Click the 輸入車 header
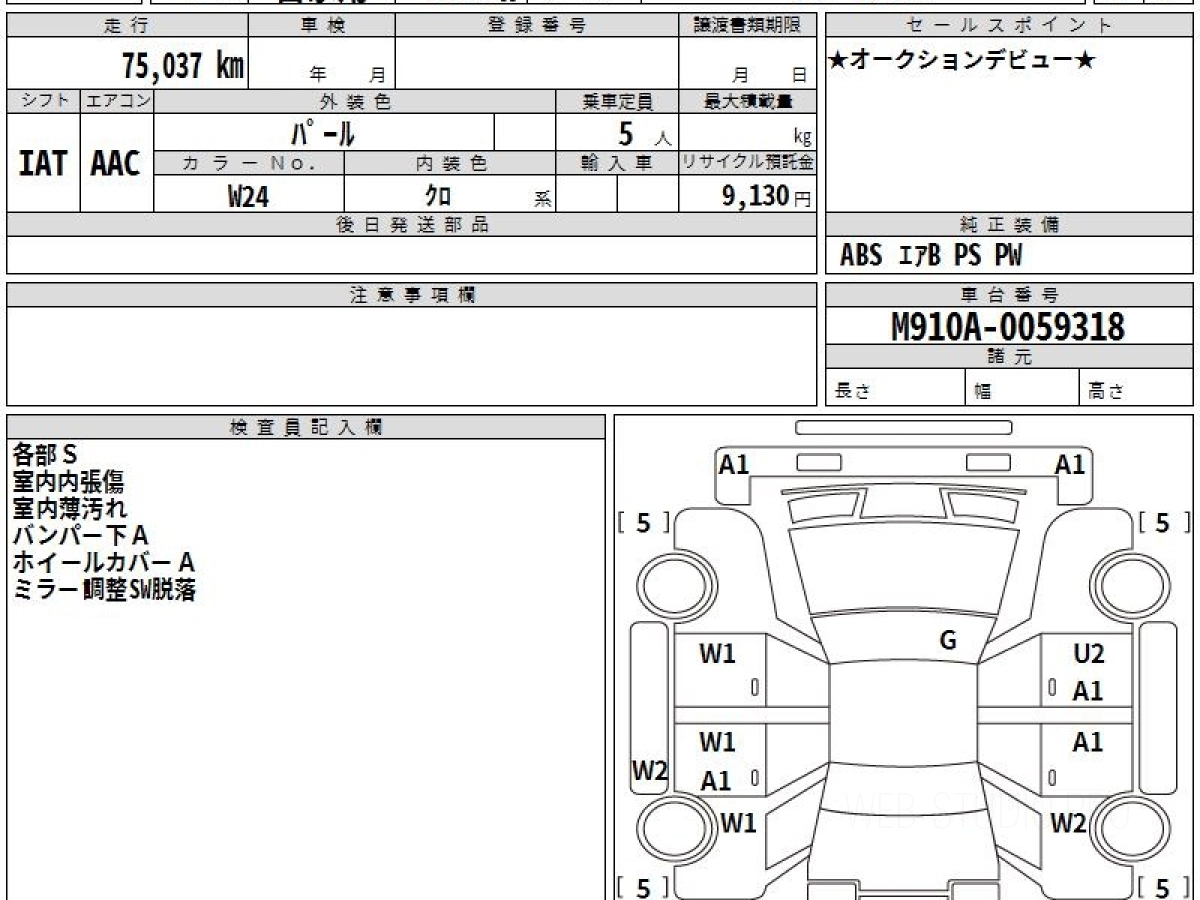Image resolution: width=1200 pixels, height=900 pixels. [617, 163]
